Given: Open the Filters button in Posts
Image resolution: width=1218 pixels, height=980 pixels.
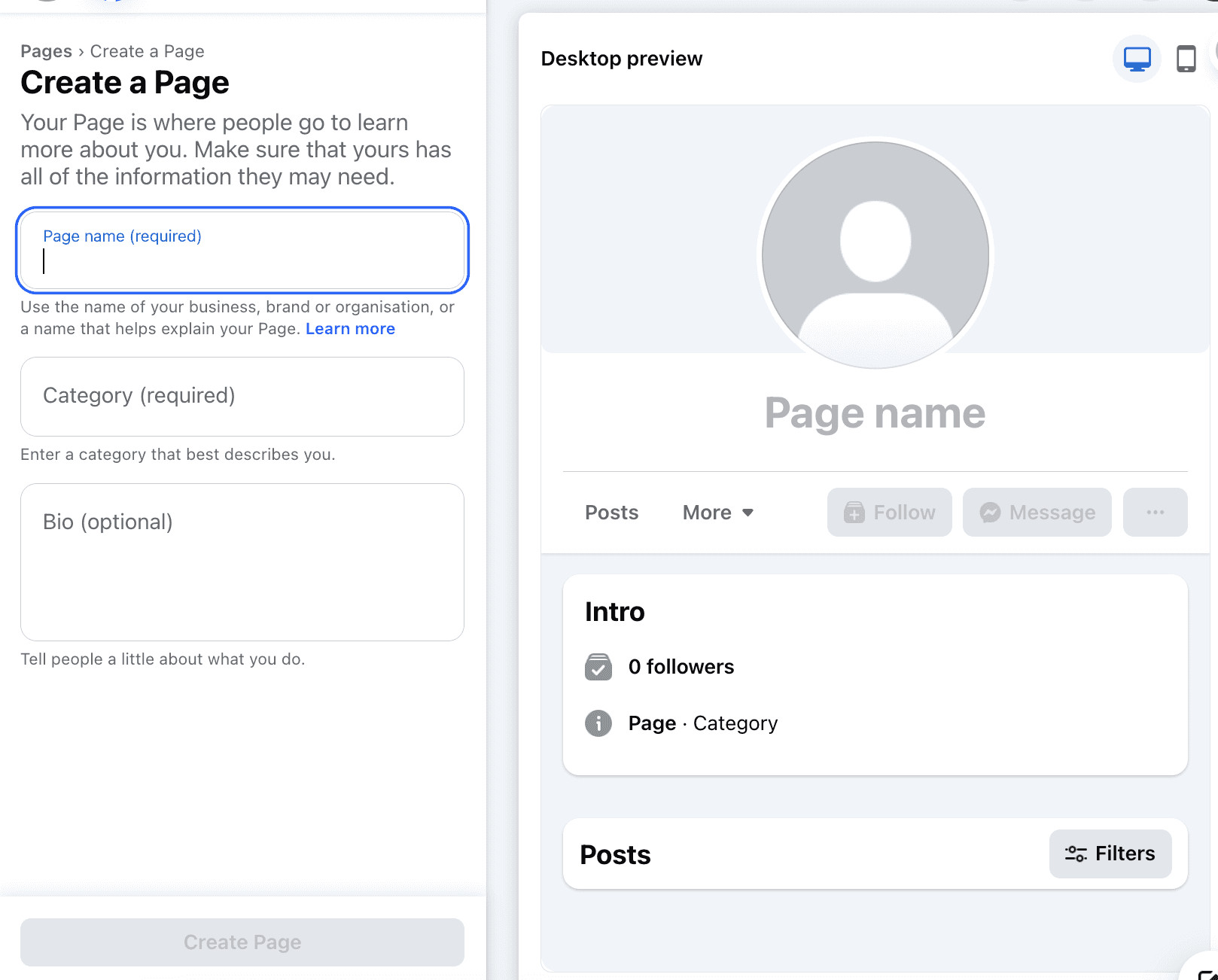Looking at the screenshot, I should (x=1110, y=854).
